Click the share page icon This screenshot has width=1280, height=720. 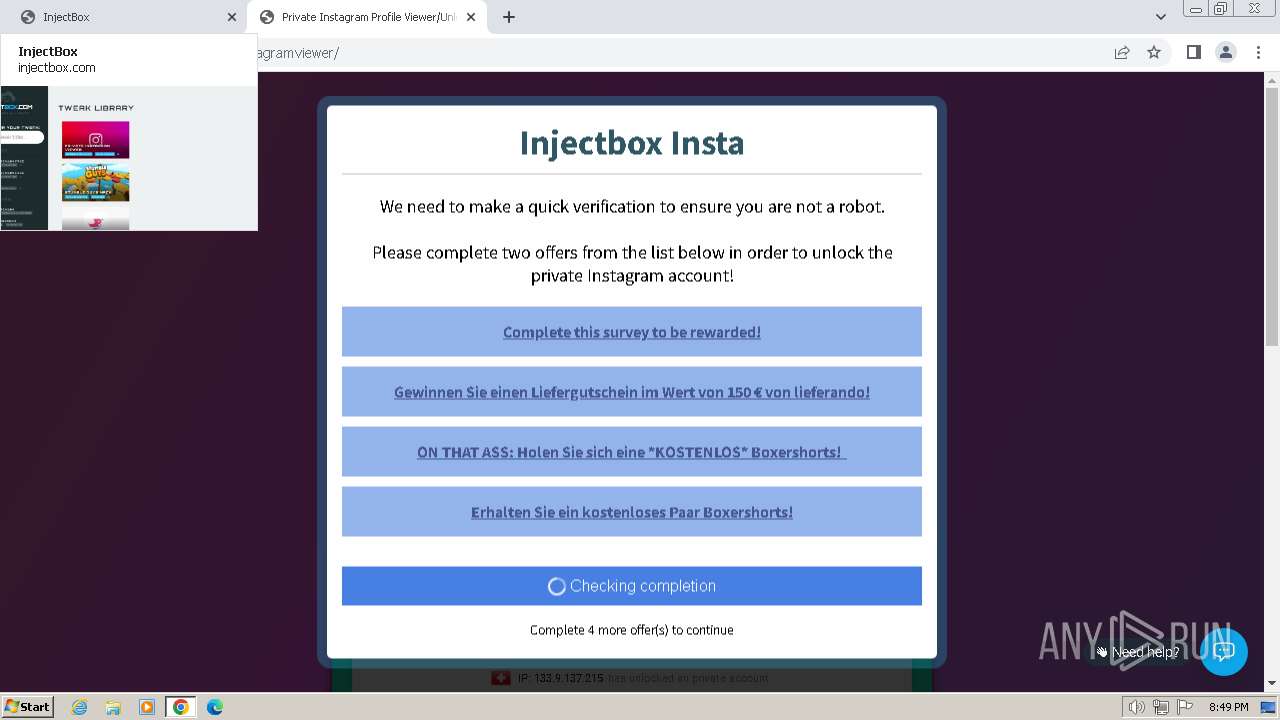click(x=1122, y=52)
